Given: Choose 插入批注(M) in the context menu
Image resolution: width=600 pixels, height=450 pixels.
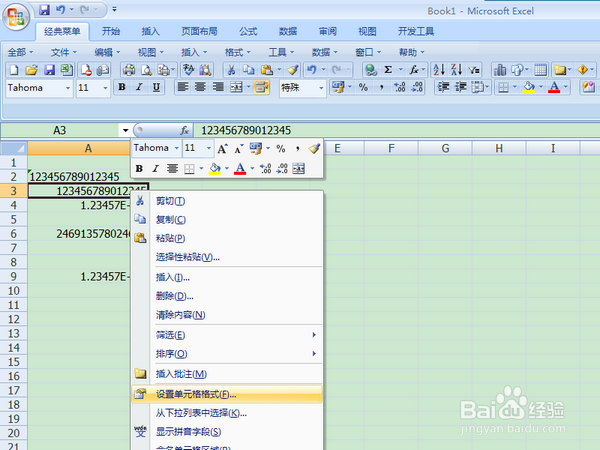Looking at the screenshot, I should 227,374.
